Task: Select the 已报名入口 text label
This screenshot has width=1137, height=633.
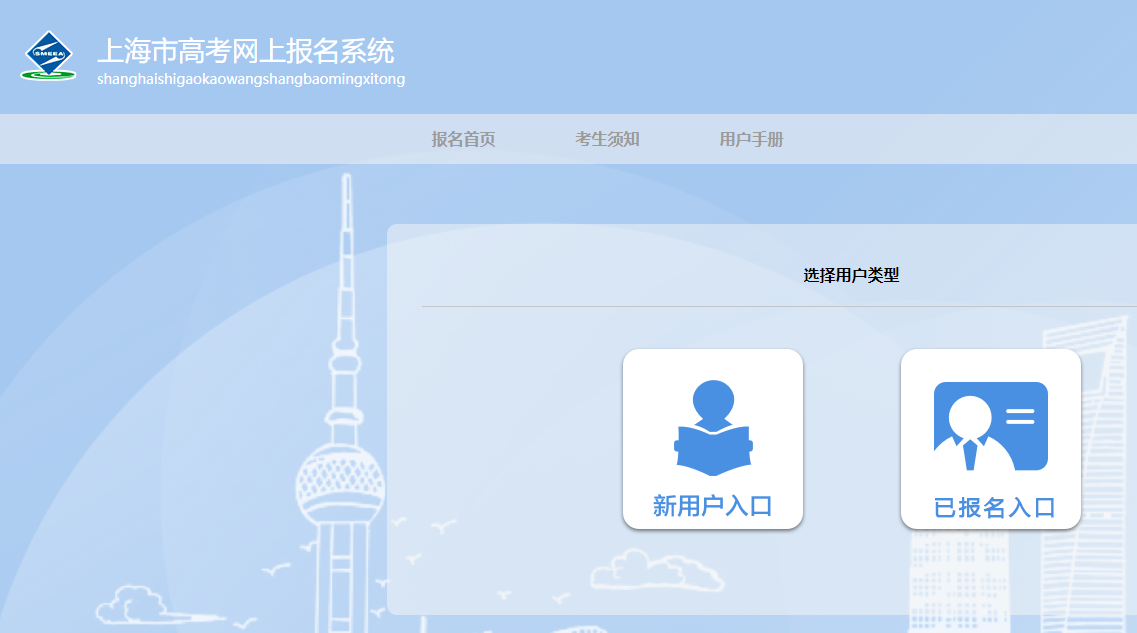Action: pyautogui.click(x=994, y=507)
